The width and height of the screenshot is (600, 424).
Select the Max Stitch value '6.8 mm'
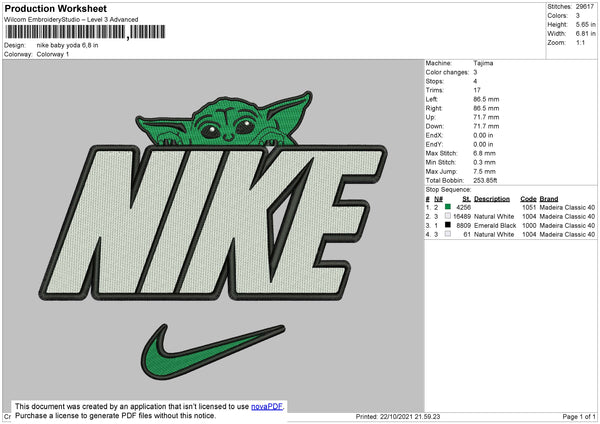(484, 153)
